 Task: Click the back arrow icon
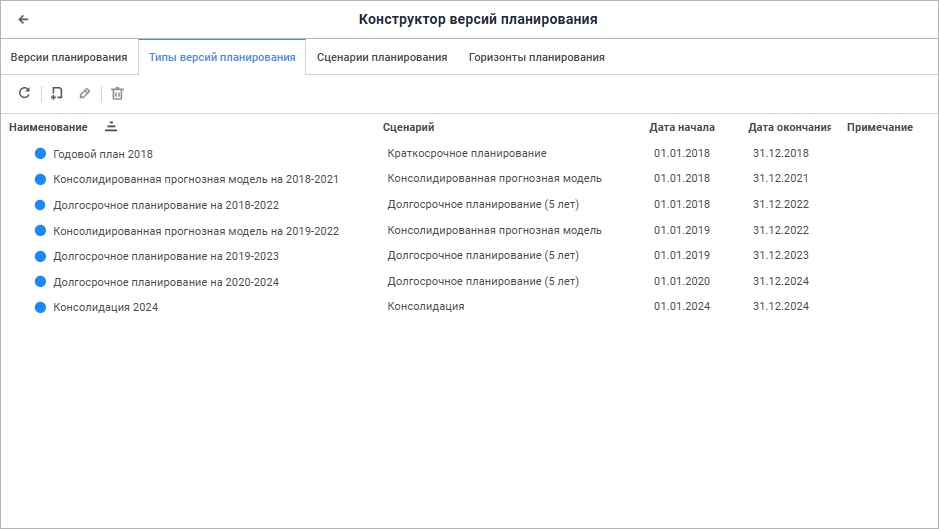tap(24, 19)
